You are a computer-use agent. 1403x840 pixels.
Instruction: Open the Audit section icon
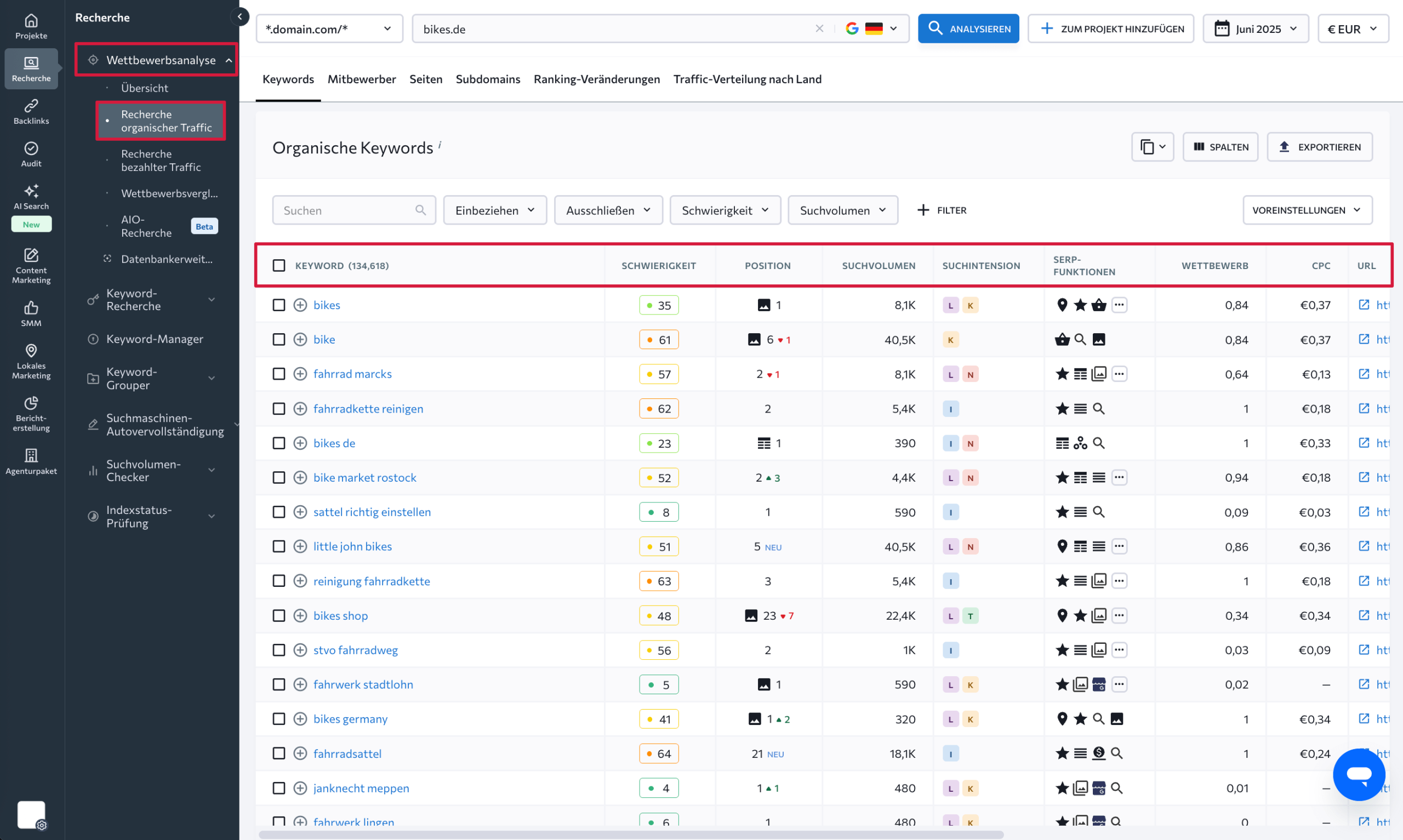31,148
